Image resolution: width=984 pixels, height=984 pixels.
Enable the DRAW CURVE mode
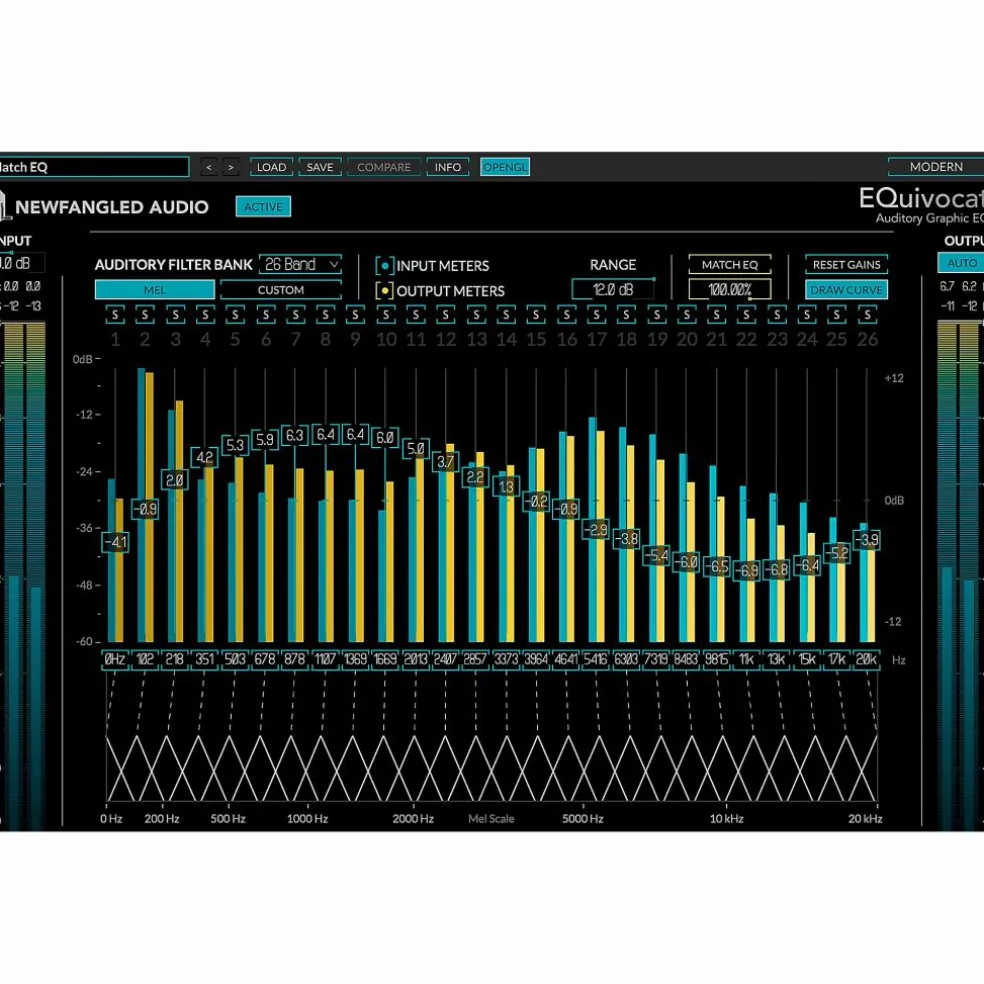click(847, 290)
